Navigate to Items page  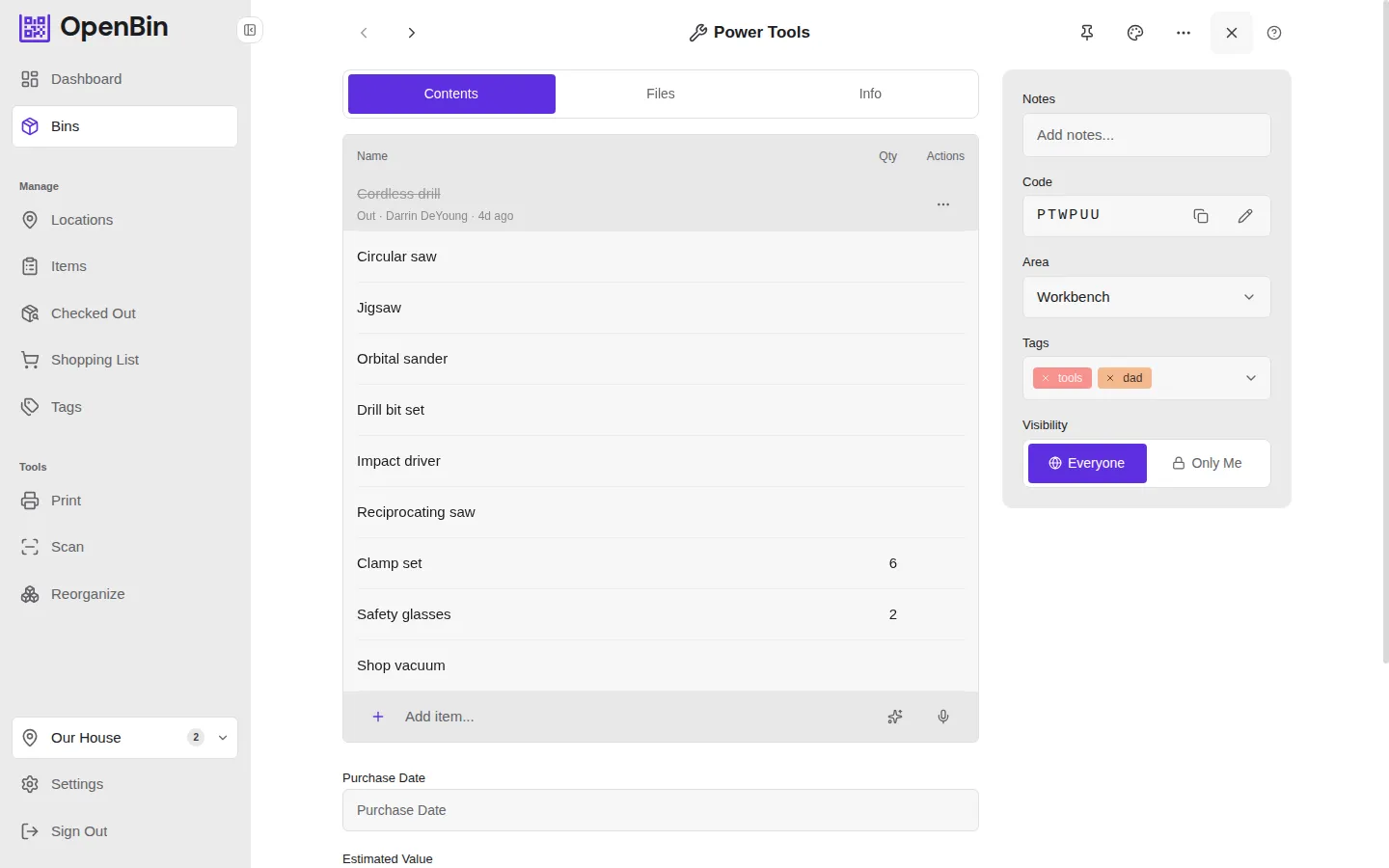click(124, 266)
